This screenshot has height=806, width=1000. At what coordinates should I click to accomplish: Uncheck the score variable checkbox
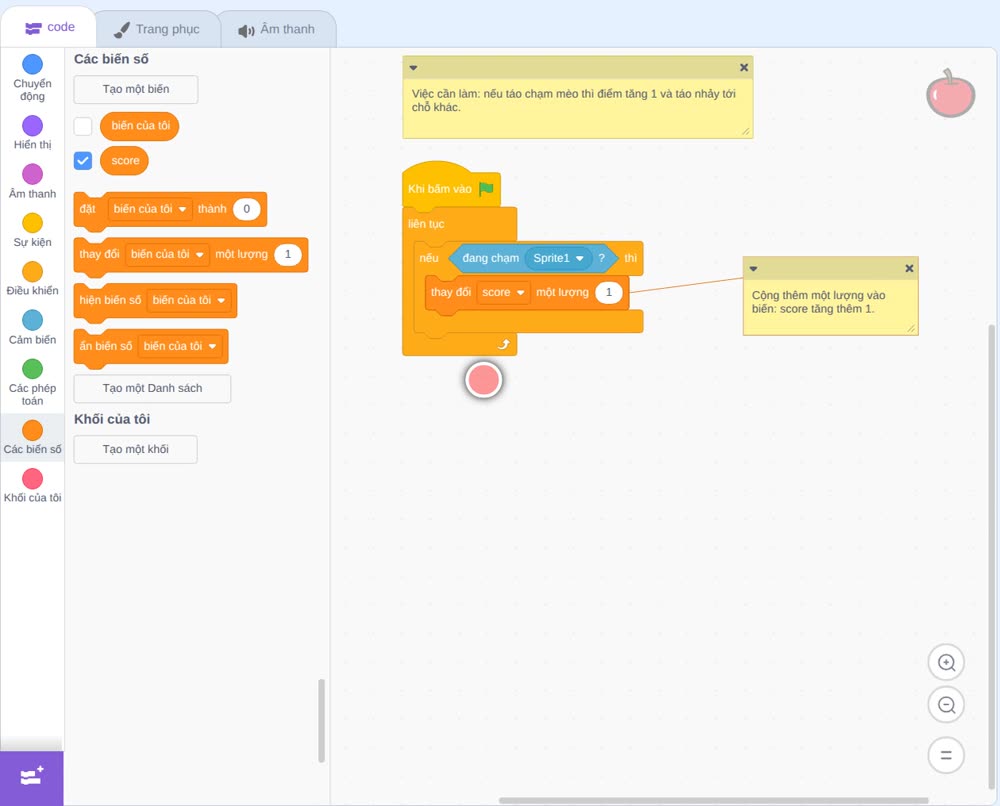point(83,161)
